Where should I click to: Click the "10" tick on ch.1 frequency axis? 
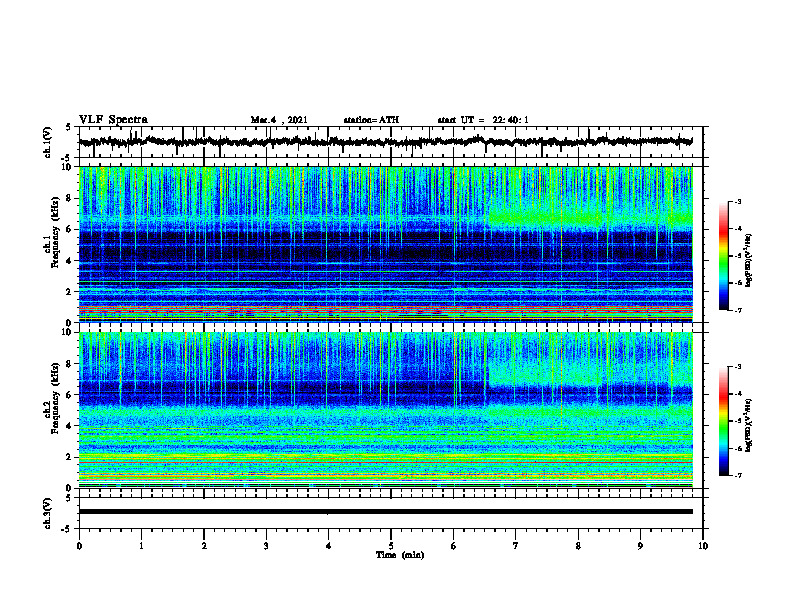coord(68,167)
